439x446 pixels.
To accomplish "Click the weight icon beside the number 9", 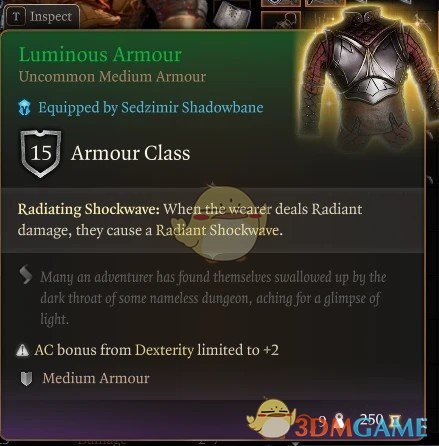I will (x=340, y=420).
